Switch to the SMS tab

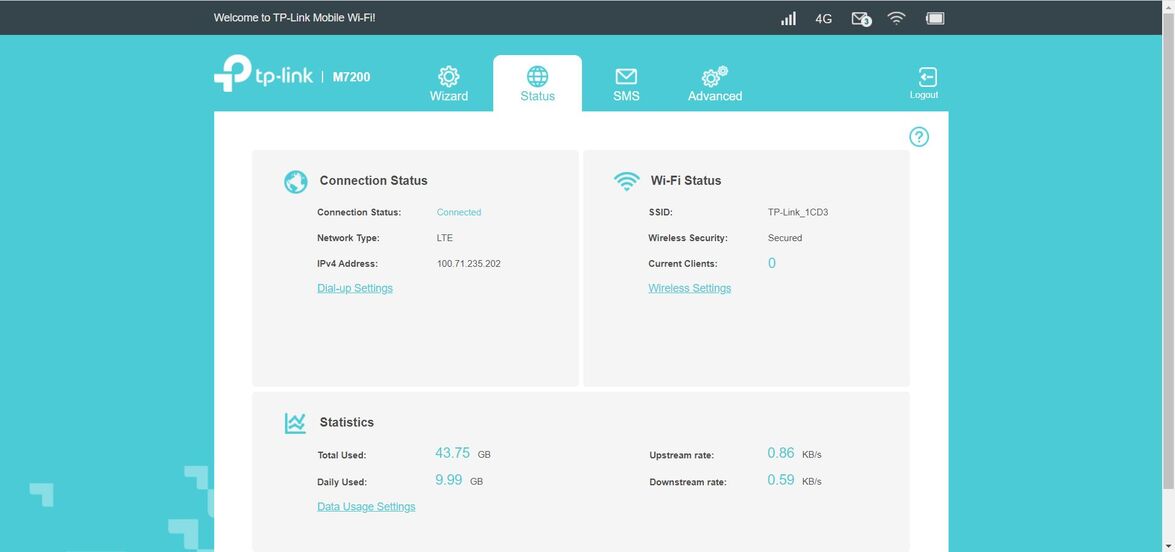pos(626,84)
